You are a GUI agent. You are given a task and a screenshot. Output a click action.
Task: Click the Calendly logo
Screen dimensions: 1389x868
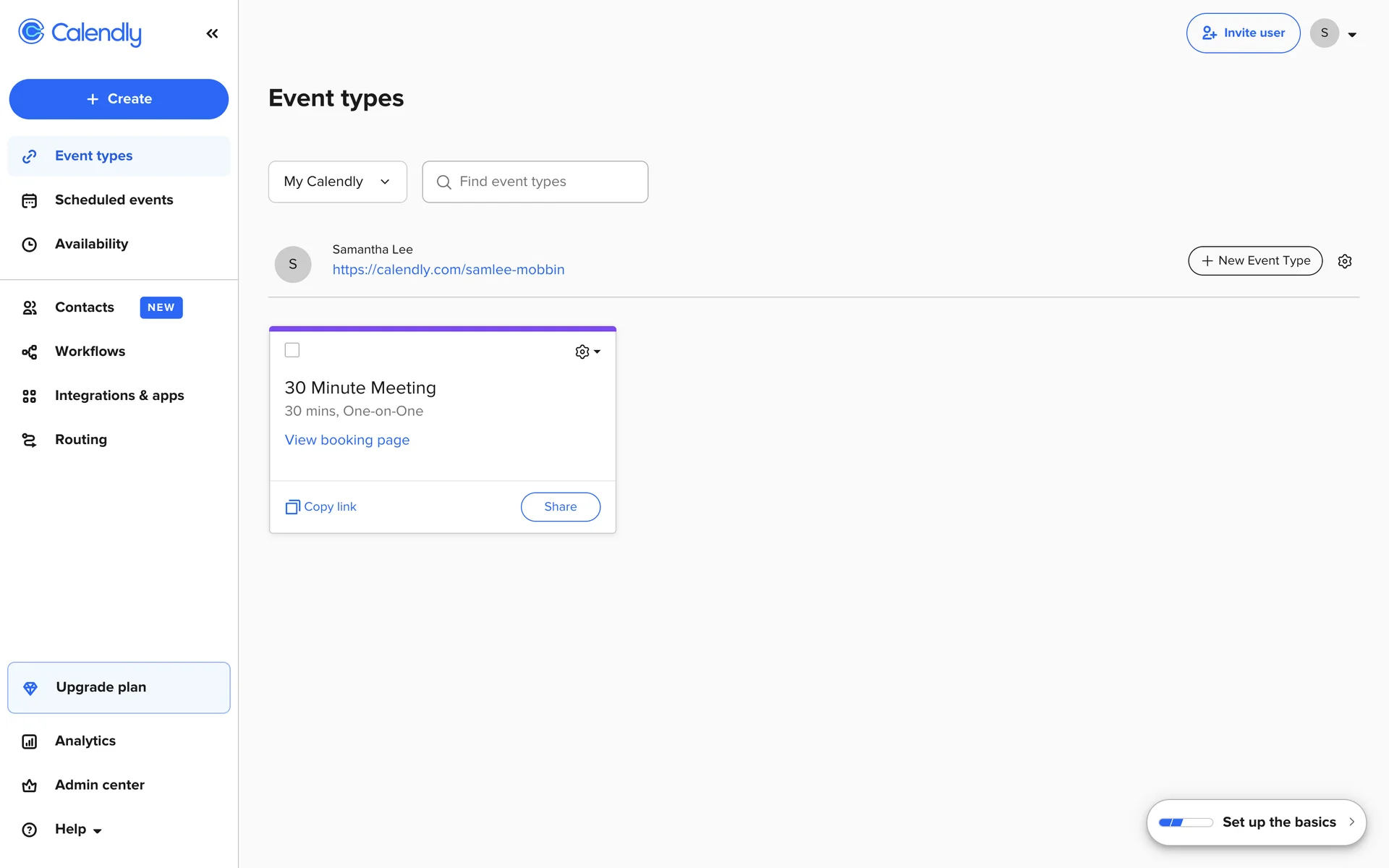(80, 33)
